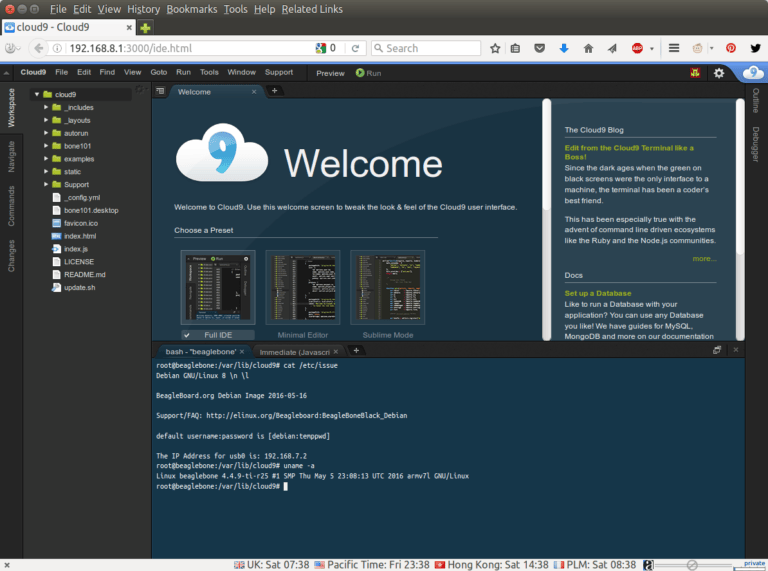
Task: Click the Pocket save icon
Action: click(539, 48)
